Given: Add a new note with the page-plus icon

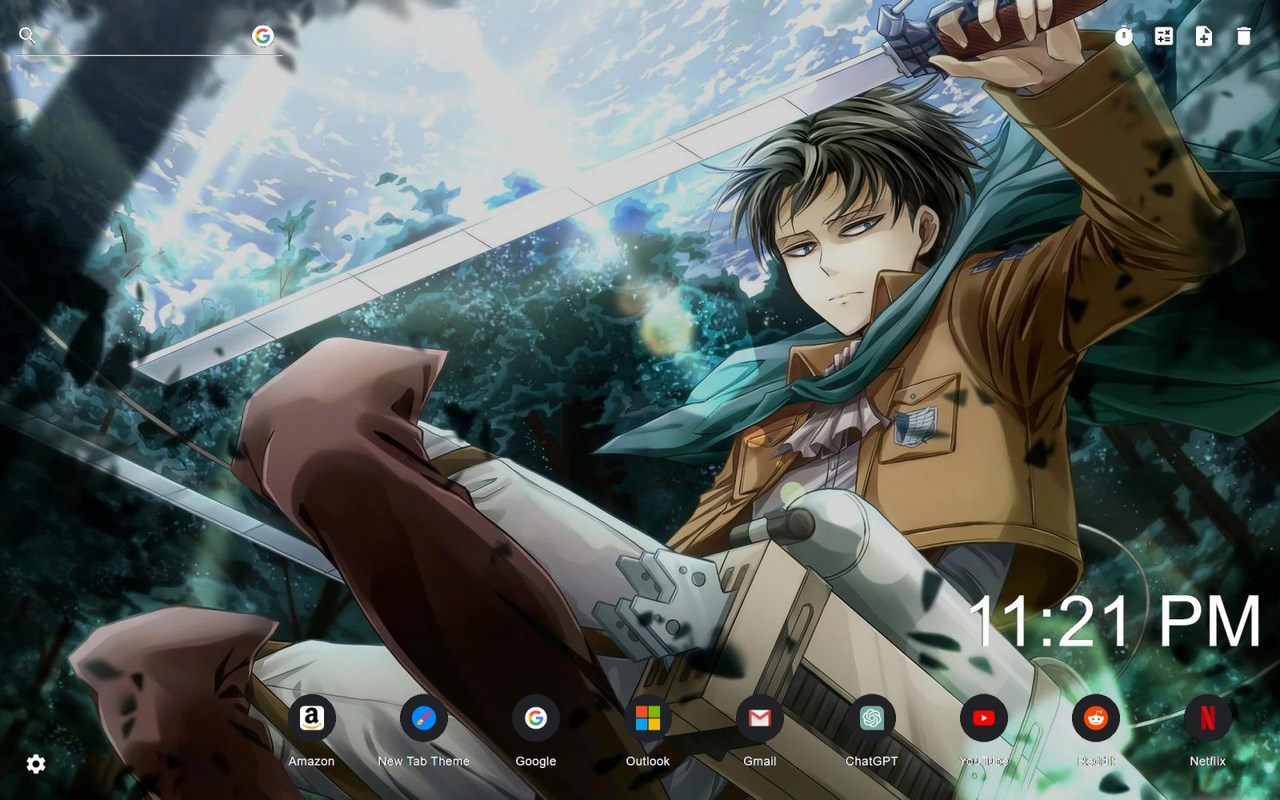Looking at the screenshot, I should pos(1204,37).
